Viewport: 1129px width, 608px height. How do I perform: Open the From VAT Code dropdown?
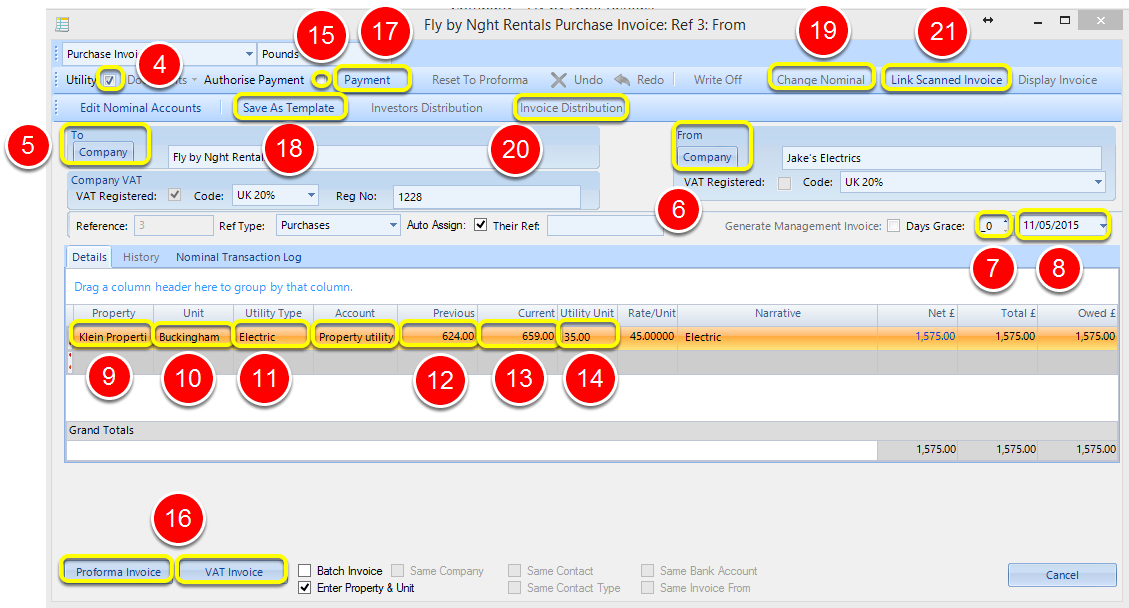1098,182
